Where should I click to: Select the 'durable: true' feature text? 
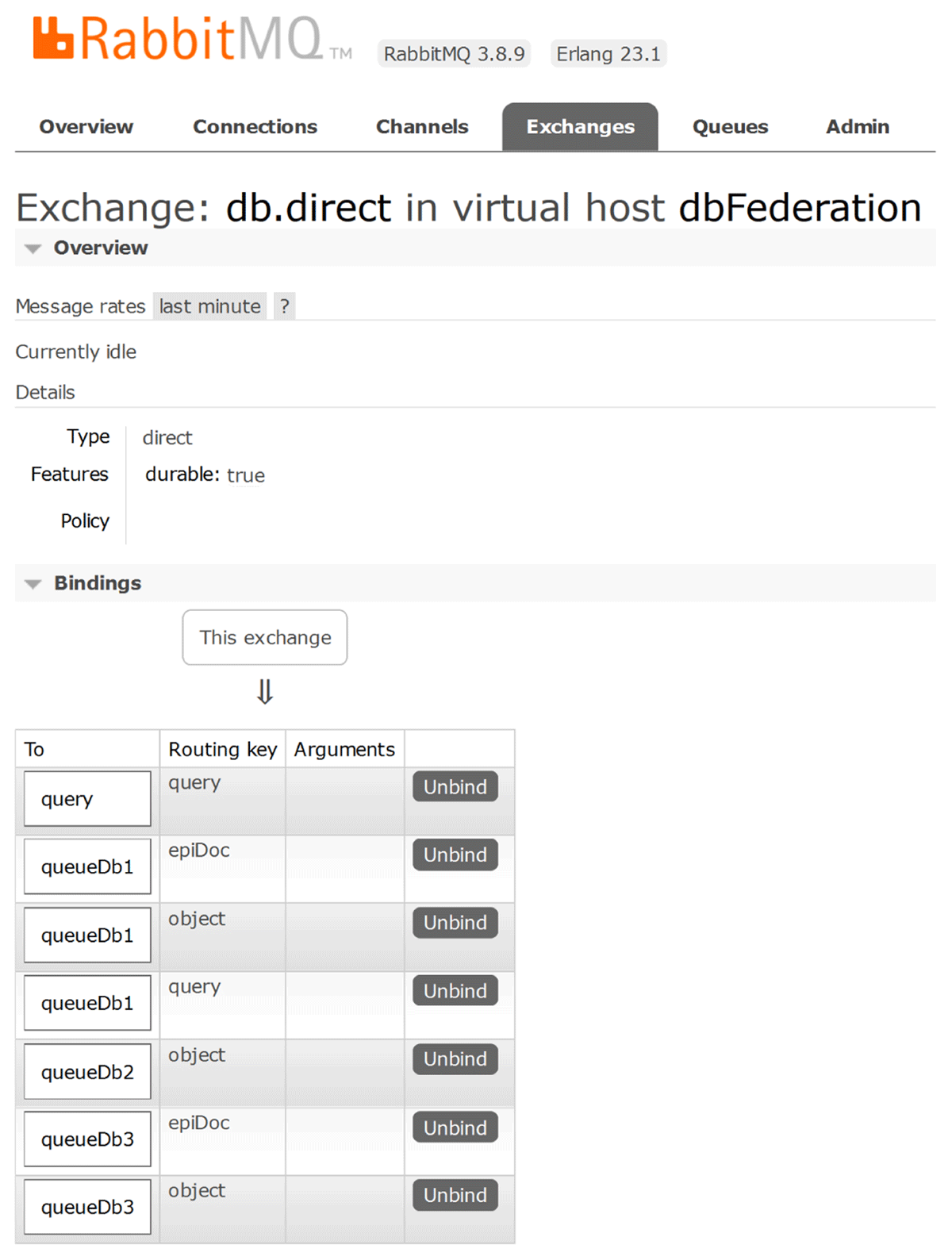point(205,474)
